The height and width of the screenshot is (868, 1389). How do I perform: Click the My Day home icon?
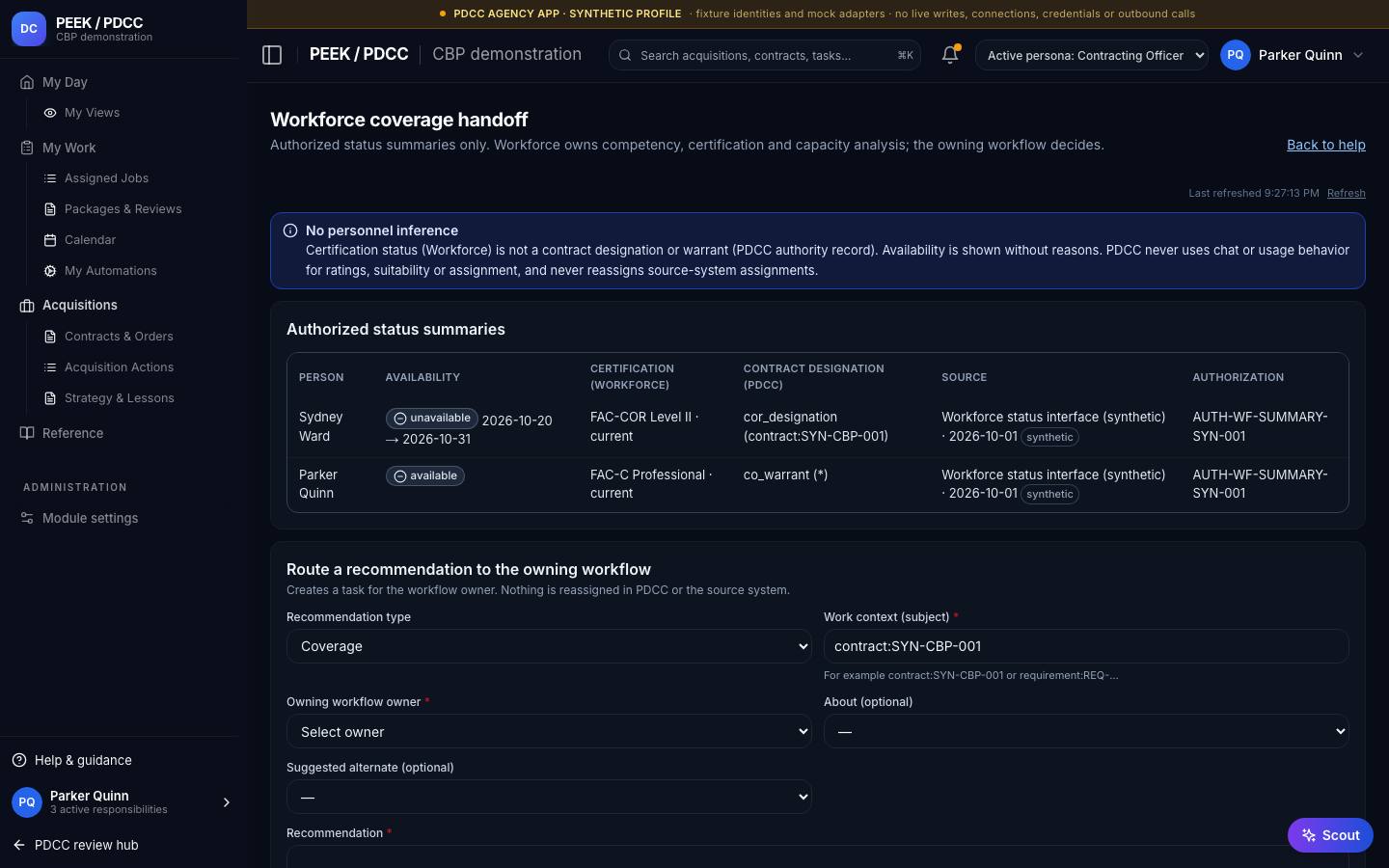tap(27, 82)
